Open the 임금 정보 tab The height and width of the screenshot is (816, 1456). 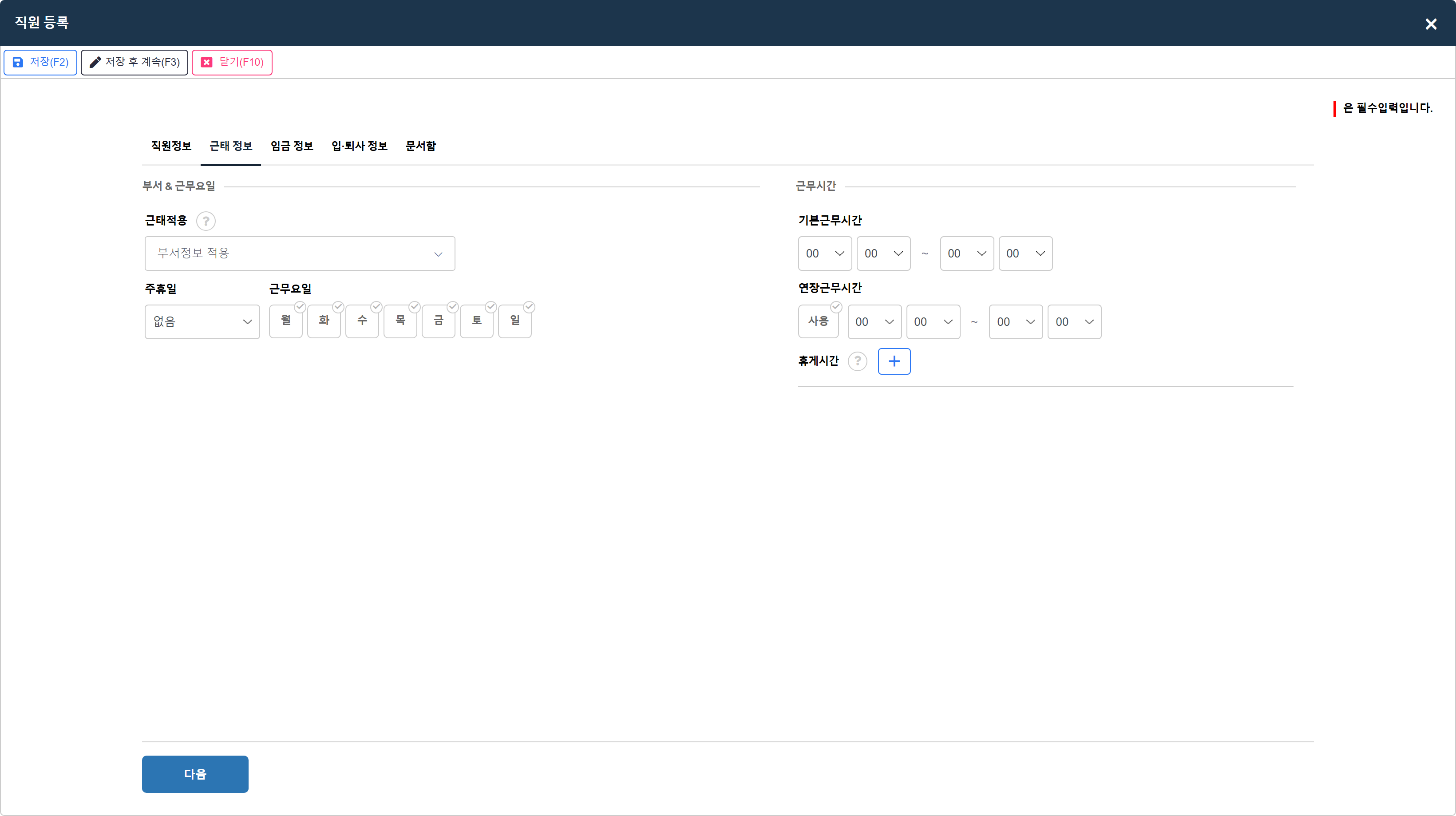pyautogui.click(x=292, y=146)
